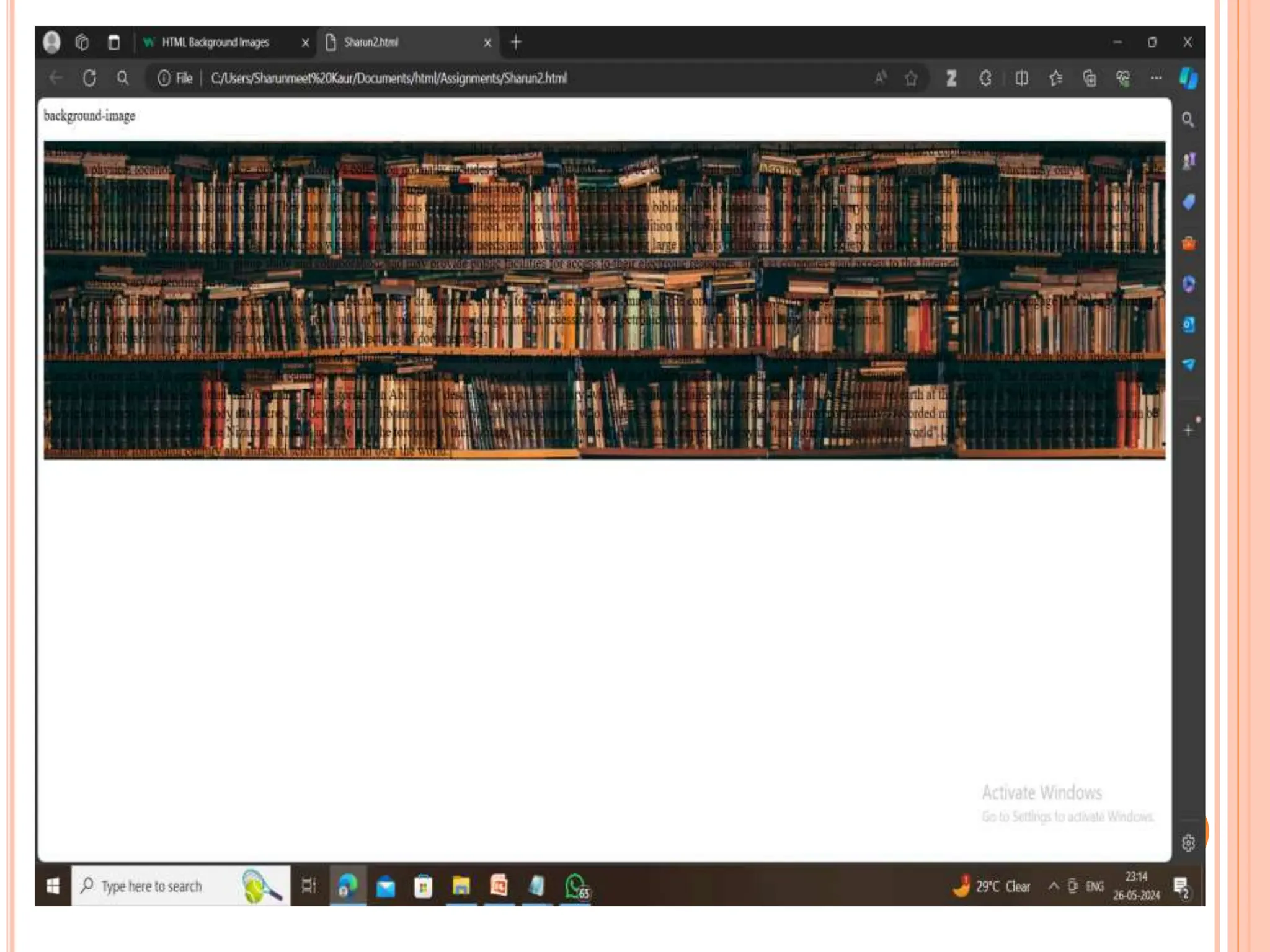Open WhatsApp from the taskbar
Image resolution: width=1270 pixels, height=952 pixels.
point(576,886)
